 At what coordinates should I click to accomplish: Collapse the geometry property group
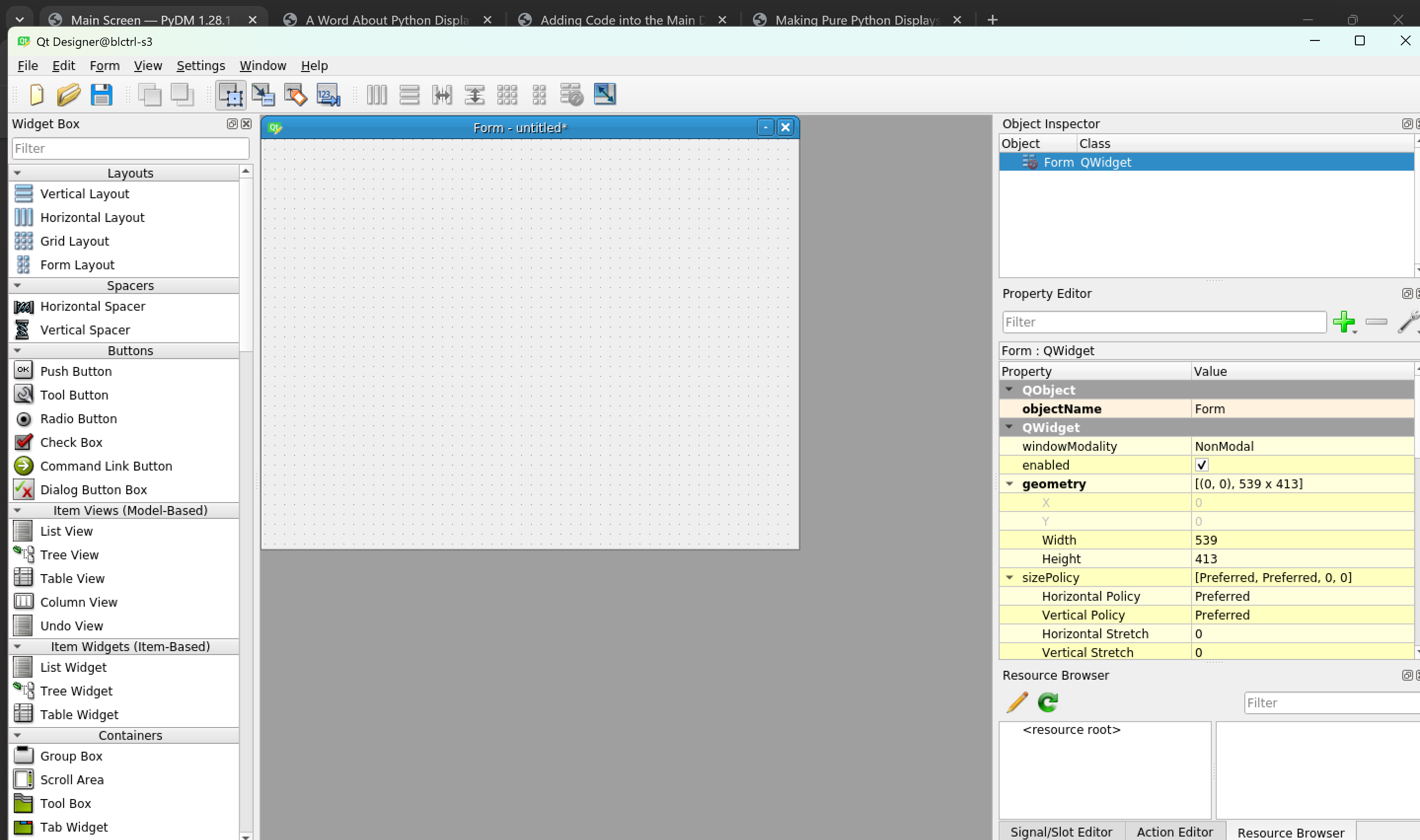[x=1009, y=484]
